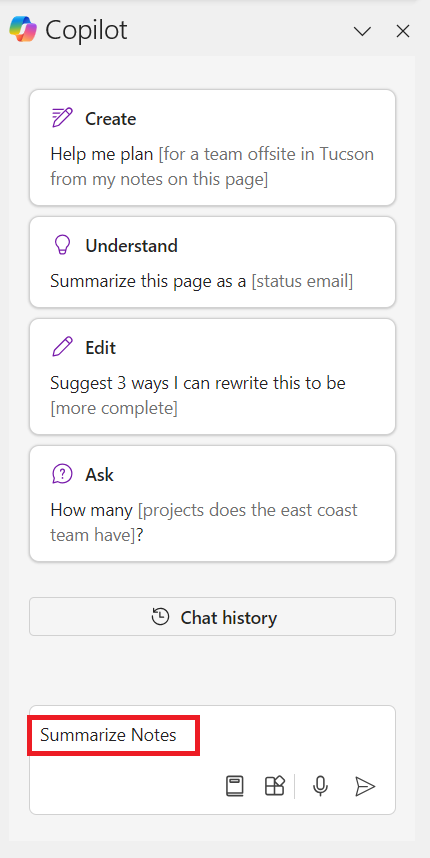Image resolution: width=430 pixels, height=858 pixels.
Task: Close the Copilot pane
Action: click(403, 32)
